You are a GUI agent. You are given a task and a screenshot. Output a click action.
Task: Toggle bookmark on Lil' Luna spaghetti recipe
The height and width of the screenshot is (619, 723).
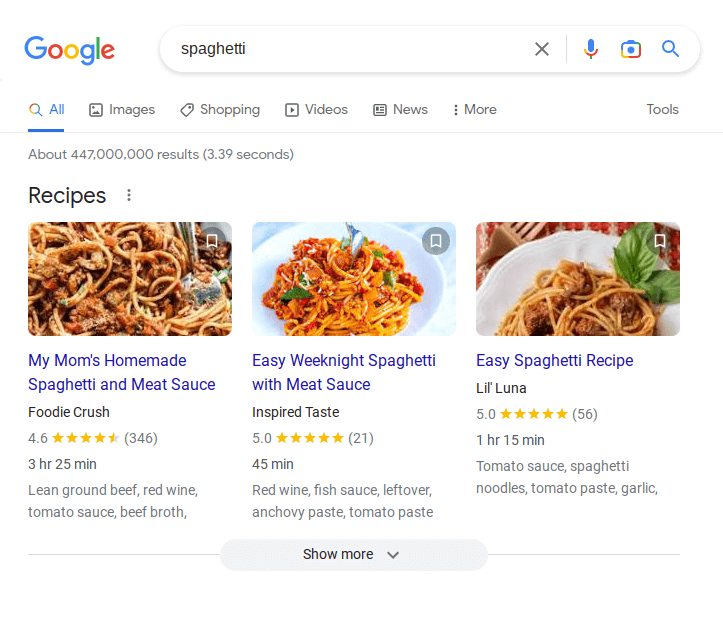(660, 241)
